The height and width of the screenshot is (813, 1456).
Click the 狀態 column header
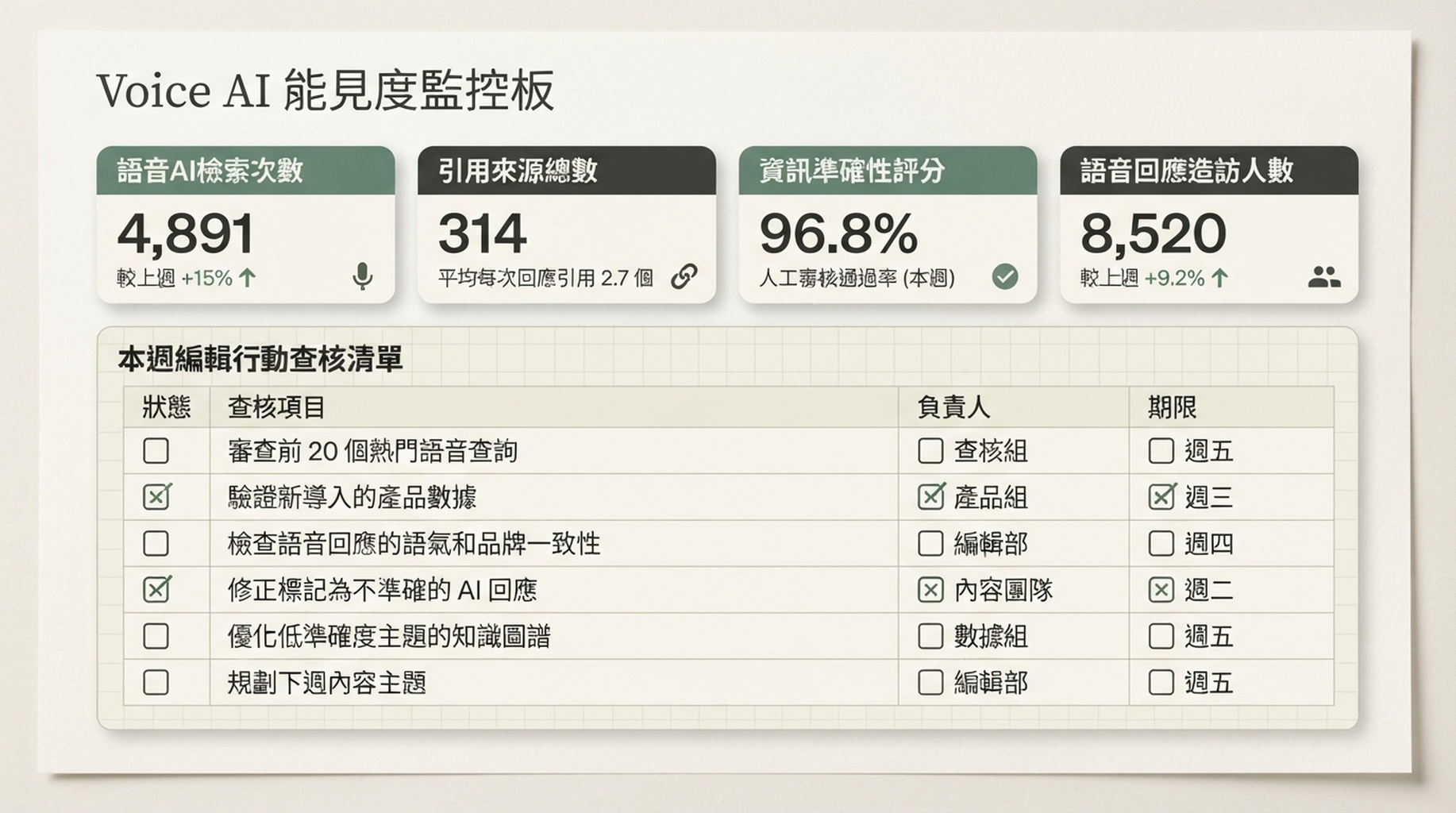pos(167,407)
